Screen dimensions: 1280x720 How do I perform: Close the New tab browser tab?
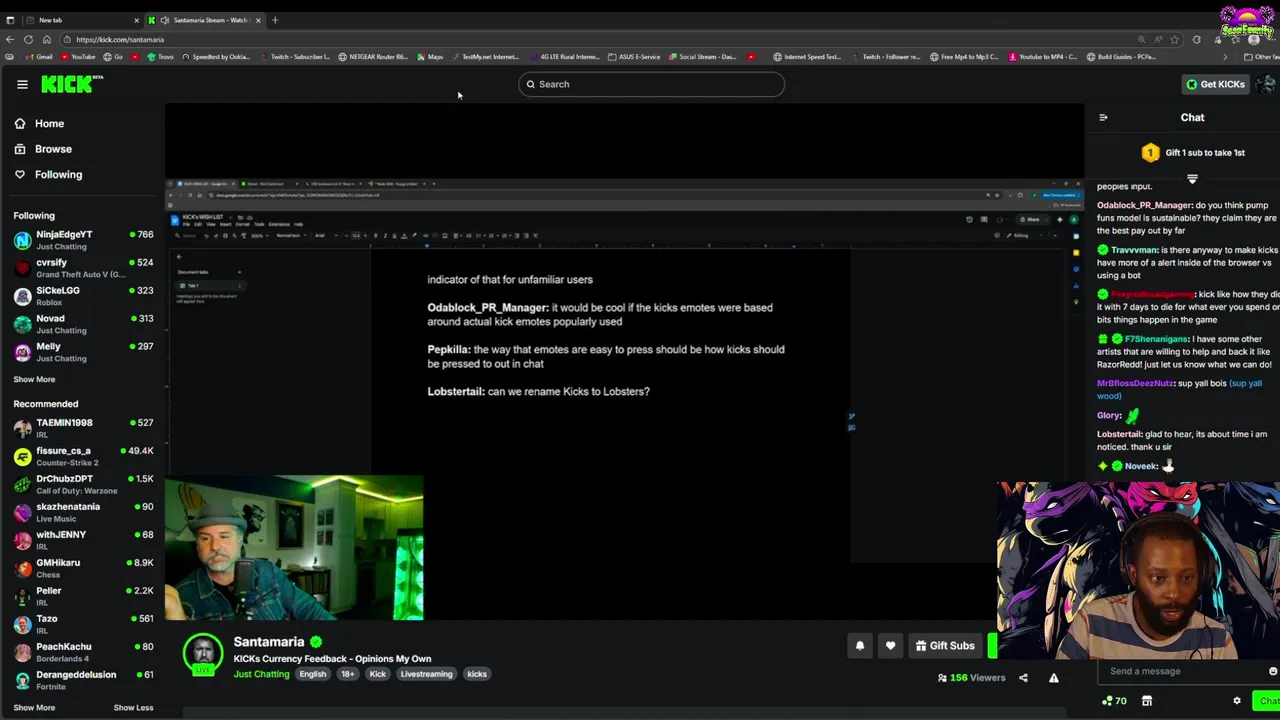pyautogui.click(x=137, y=20)
